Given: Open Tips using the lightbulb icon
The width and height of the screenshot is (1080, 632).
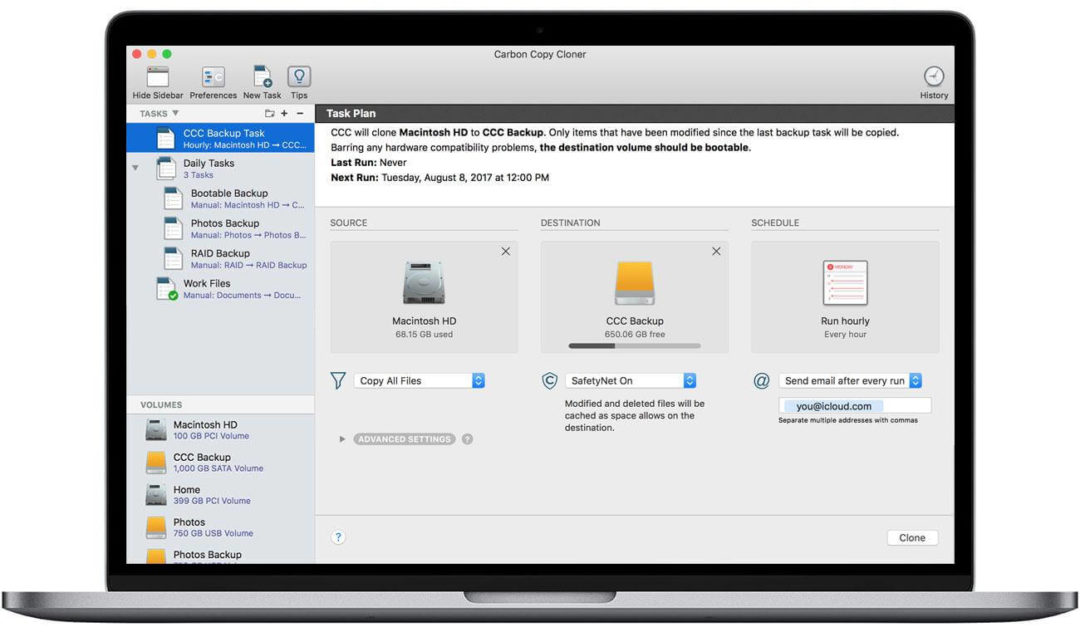Looking at the screenshot, I should [x=298, y=77].
